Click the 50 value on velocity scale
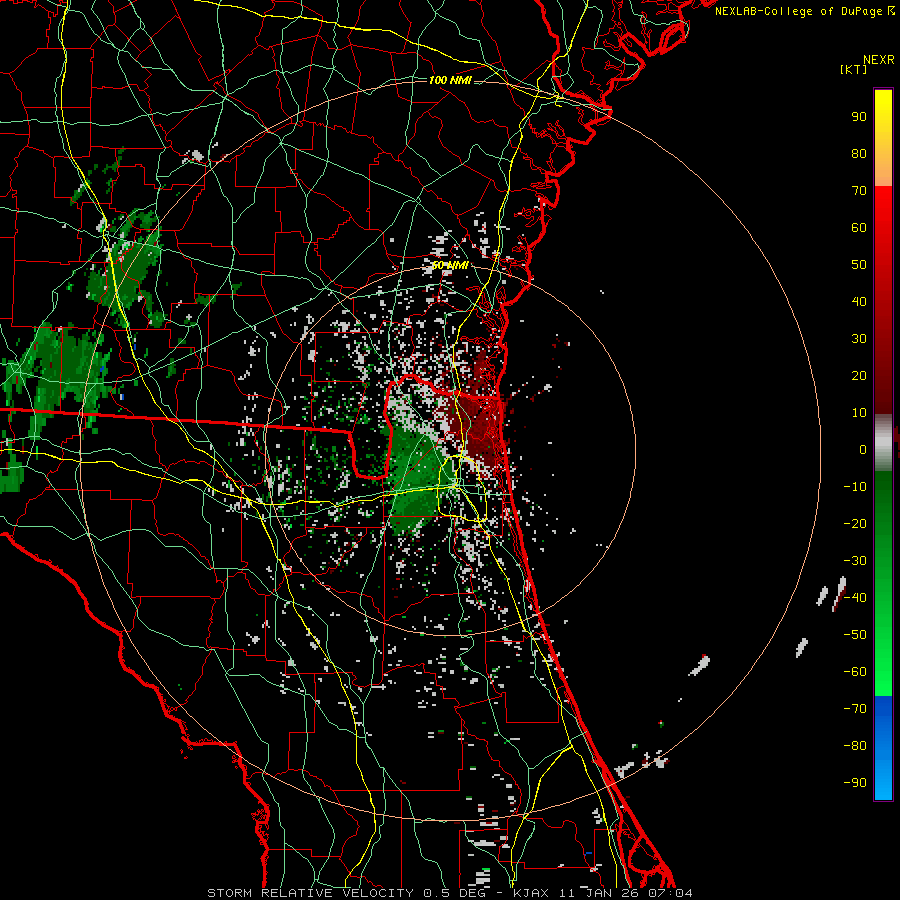Screen dimensions: 900x900 click(859, 265)
